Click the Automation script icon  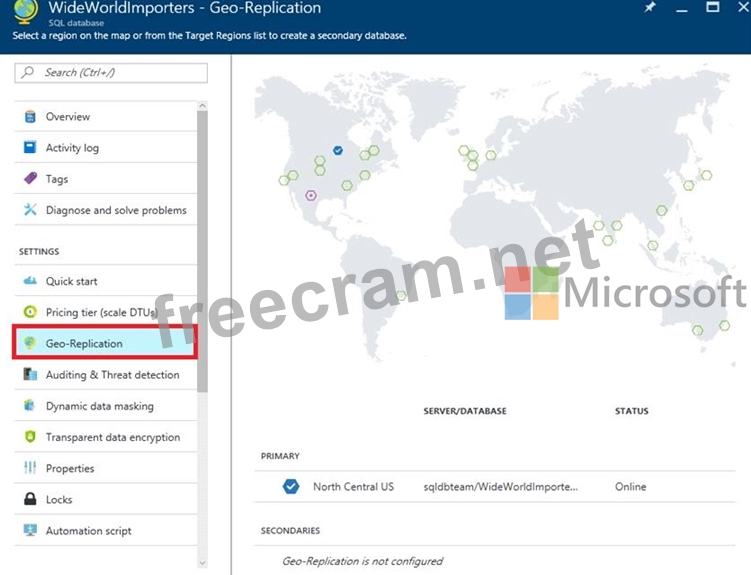(x=30, y=530)
